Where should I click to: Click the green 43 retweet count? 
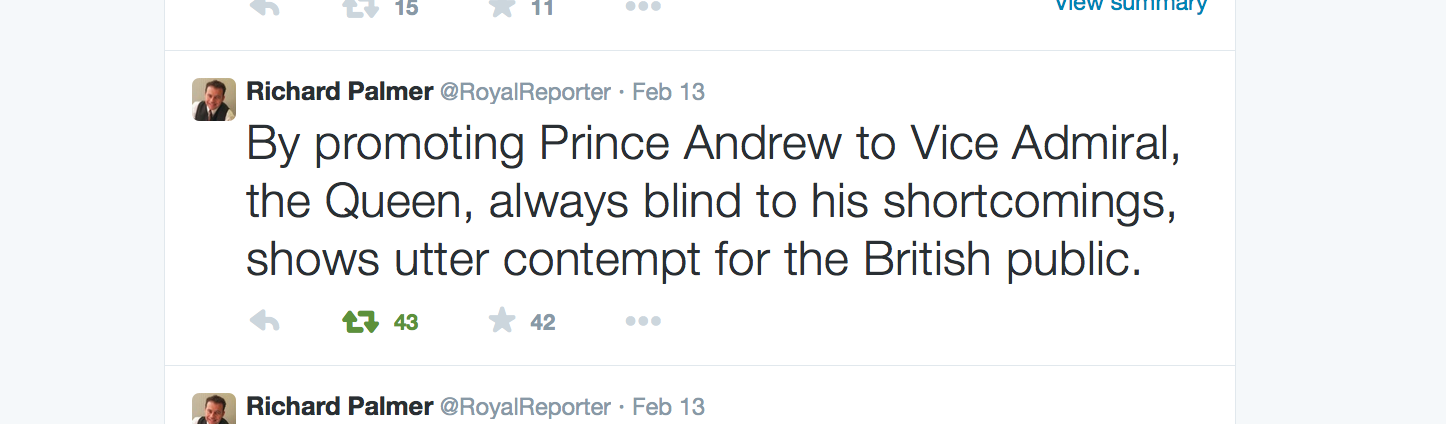pyautogui.click(x=406, y=322)
